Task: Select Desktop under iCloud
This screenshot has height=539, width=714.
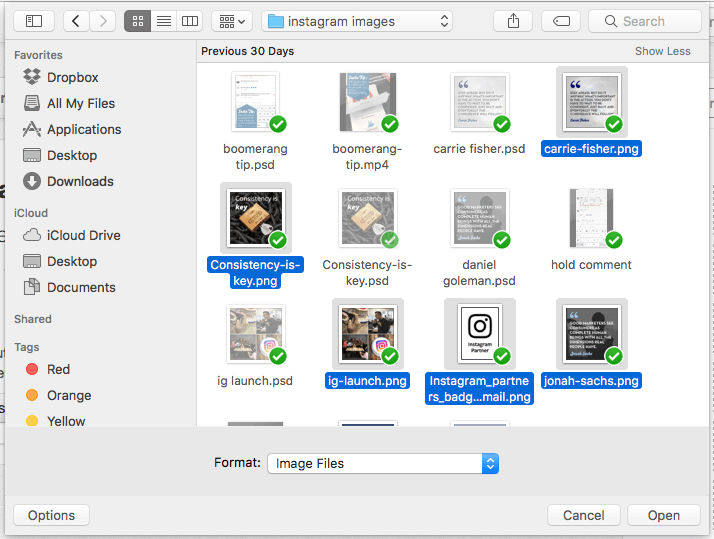Action: tap(71, 261)
